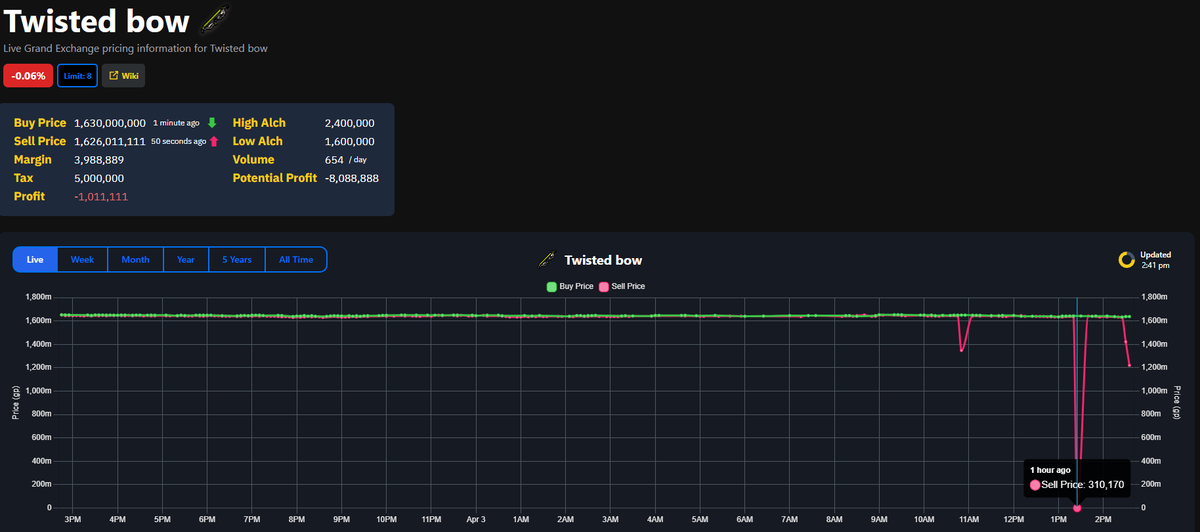1200x532 pixels.
Task: Click the Potential Profit label
Action: pos(275,178)
